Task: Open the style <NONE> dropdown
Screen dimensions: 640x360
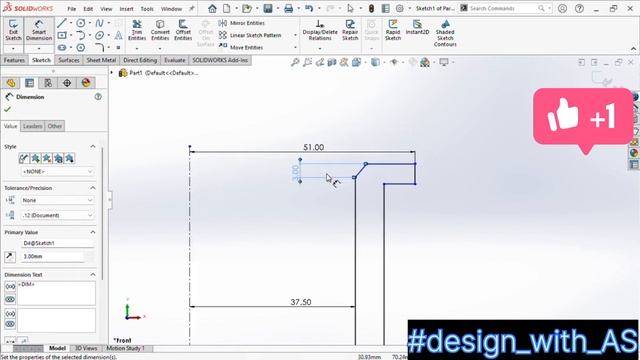Action: coord(57,172)
